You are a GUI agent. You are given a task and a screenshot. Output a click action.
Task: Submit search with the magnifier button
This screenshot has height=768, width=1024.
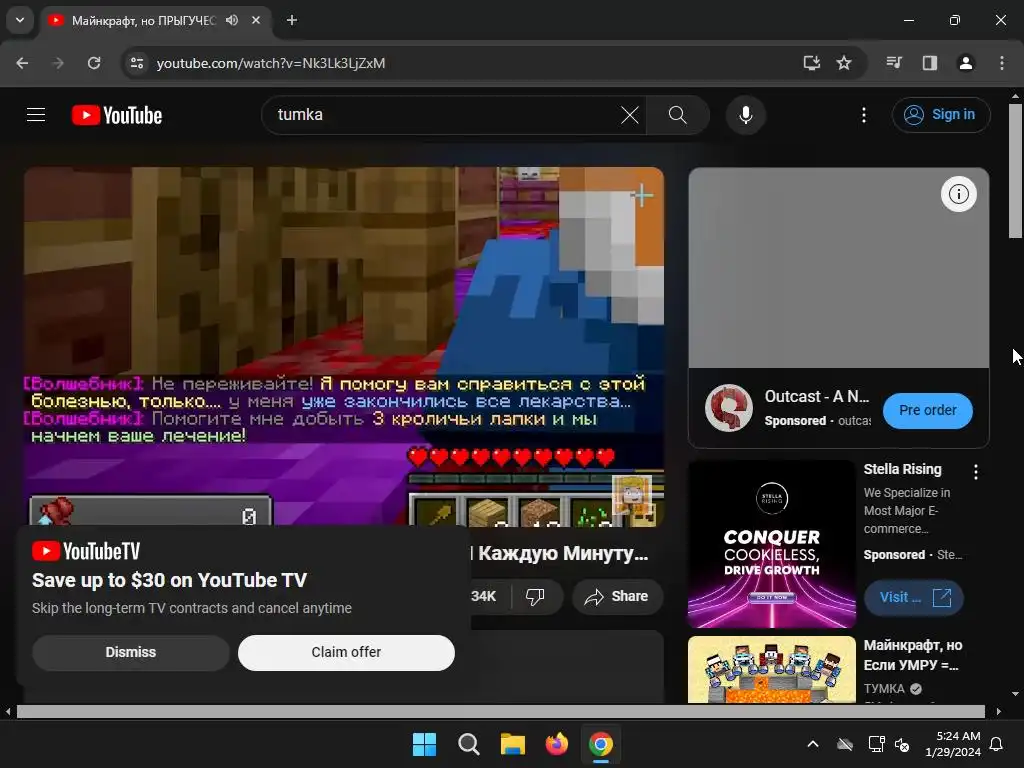(678, 115)
